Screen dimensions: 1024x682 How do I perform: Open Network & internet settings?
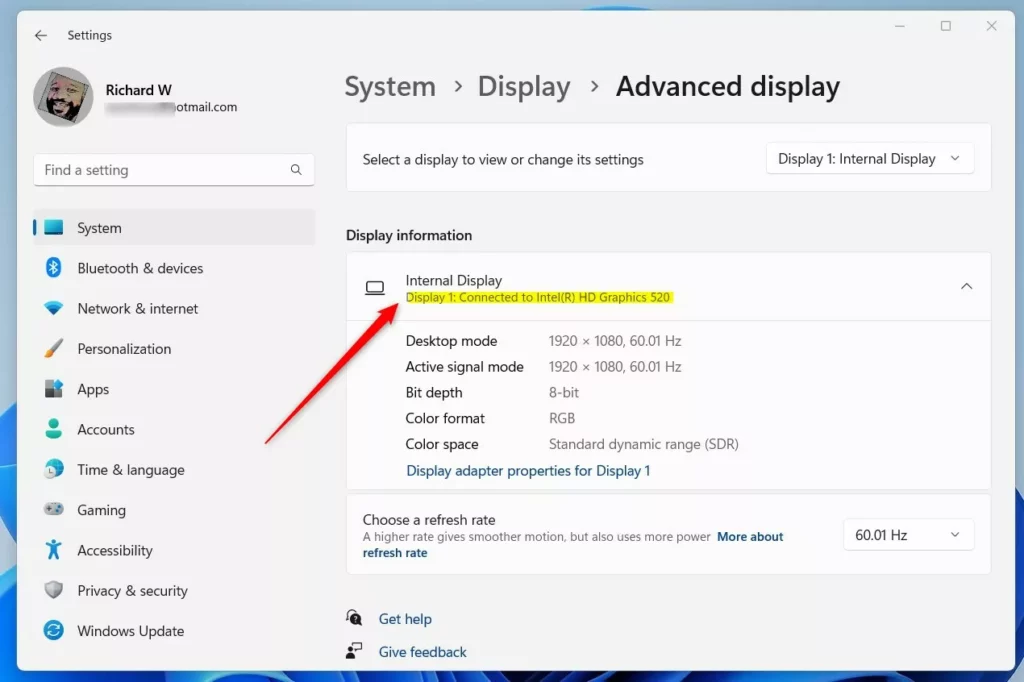point(174,308)
